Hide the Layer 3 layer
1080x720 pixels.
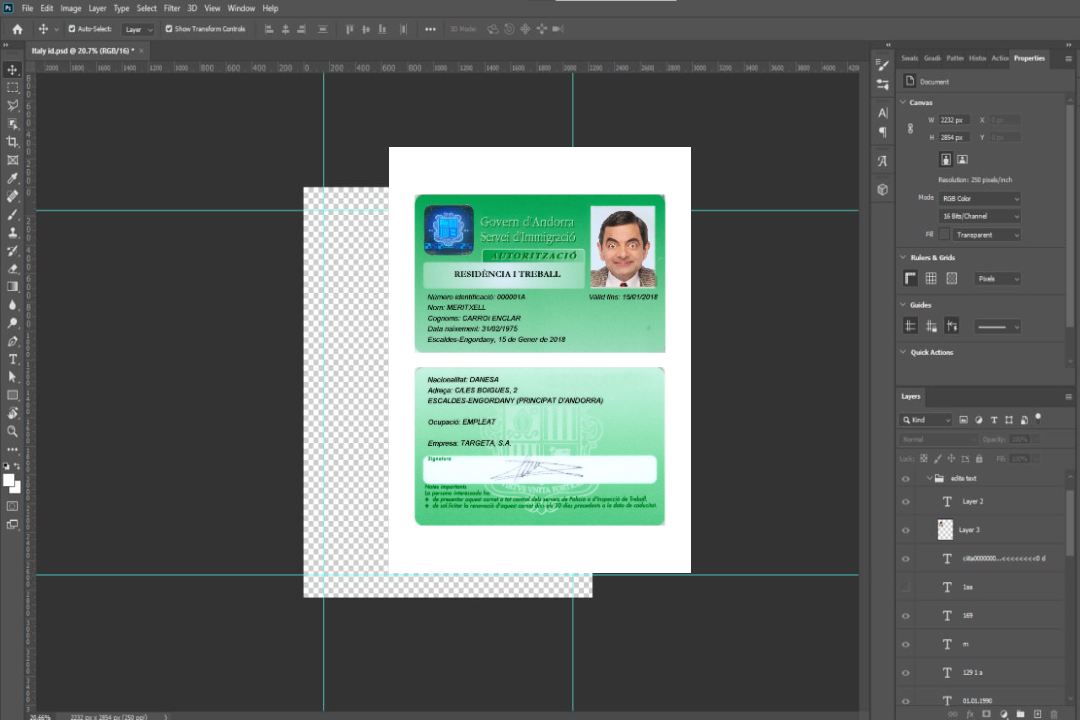(906, 530)
